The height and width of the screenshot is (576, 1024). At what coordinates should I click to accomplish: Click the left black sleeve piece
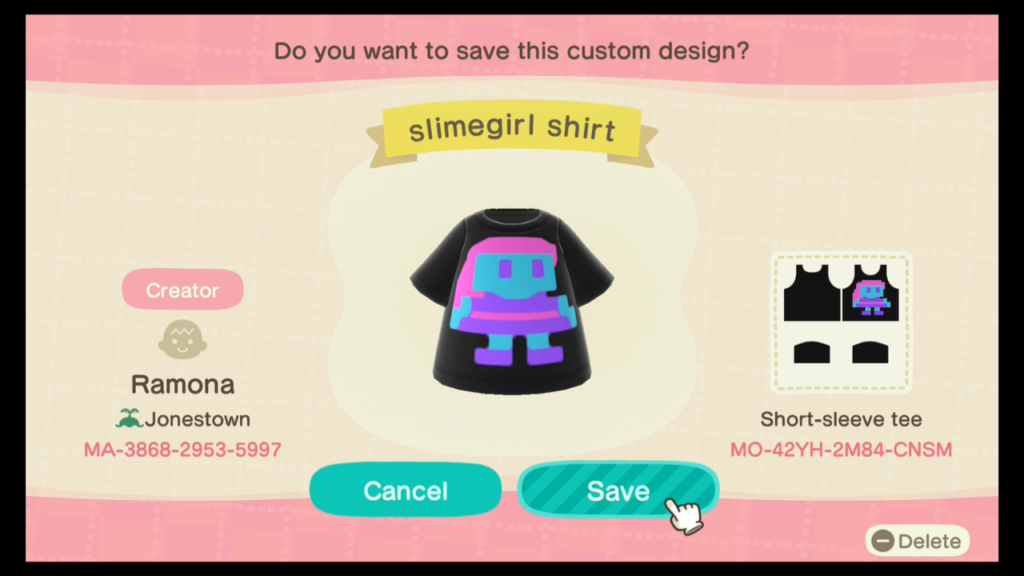click(812, 353)
